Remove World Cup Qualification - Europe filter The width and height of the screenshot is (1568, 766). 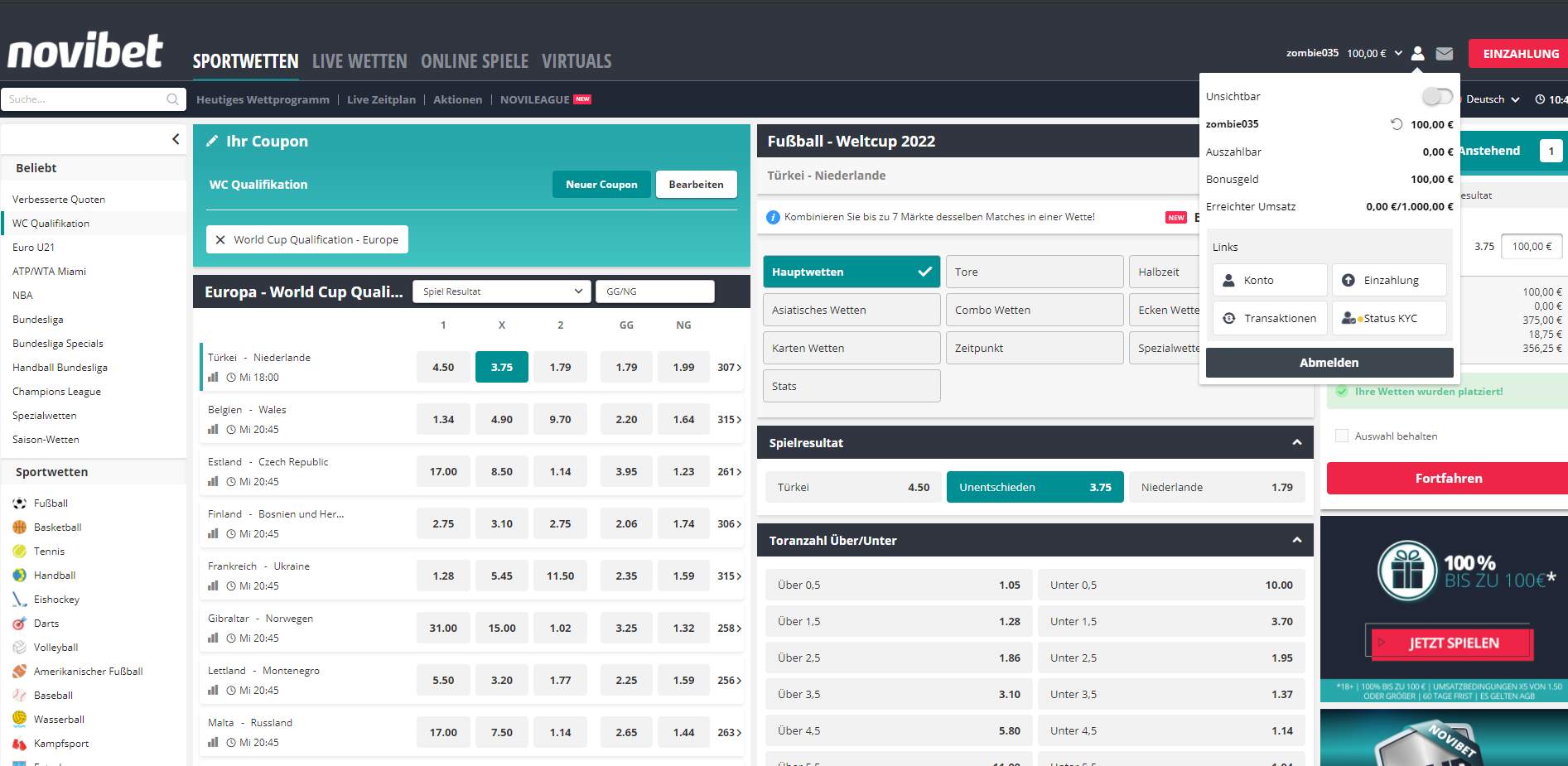[x=220, y=239]
